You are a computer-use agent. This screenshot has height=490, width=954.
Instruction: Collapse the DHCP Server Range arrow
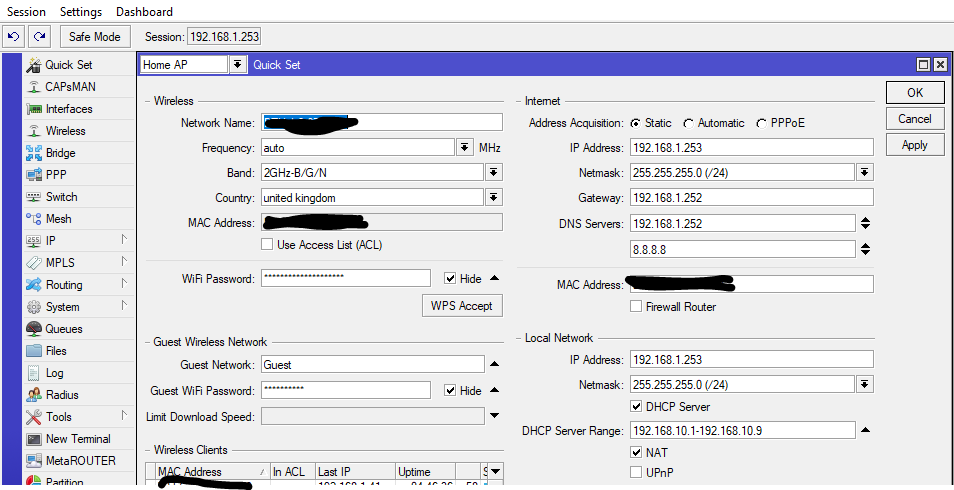coord(865,431)
